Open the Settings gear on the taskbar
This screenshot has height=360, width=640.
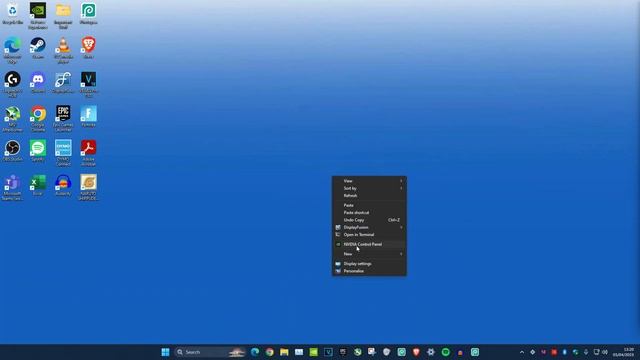click(431, 352)
